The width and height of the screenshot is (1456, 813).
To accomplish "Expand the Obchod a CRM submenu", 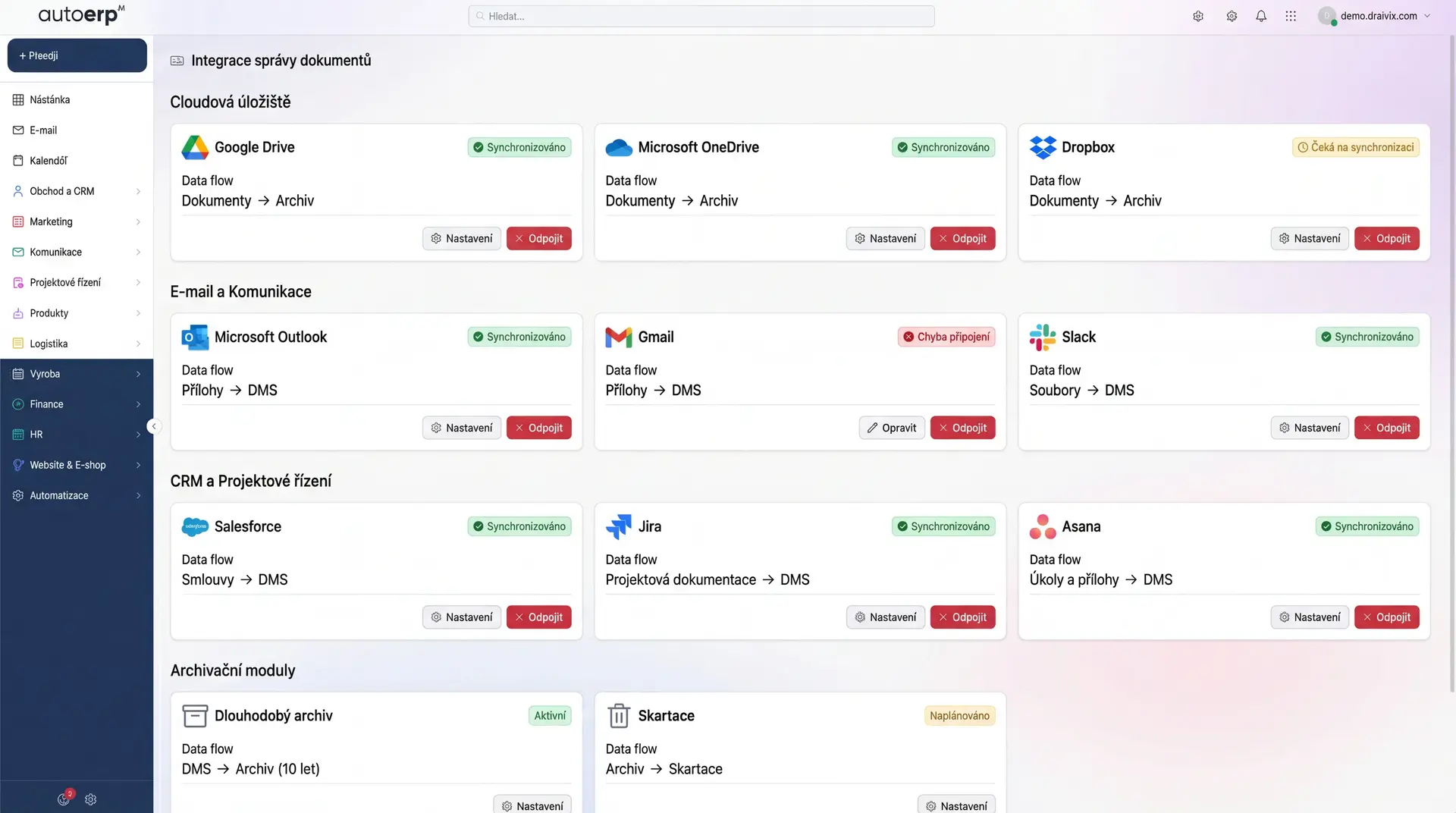I will (138, 191).
